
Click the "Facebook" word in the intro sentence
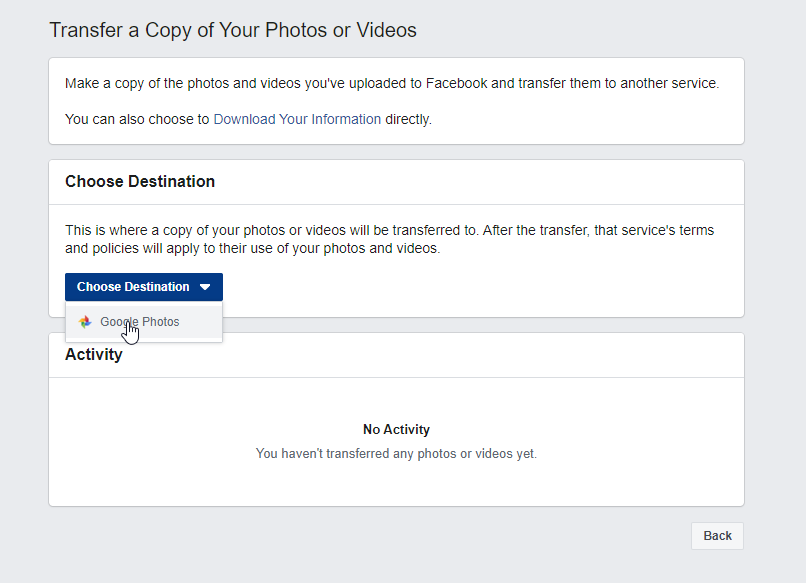456,84
